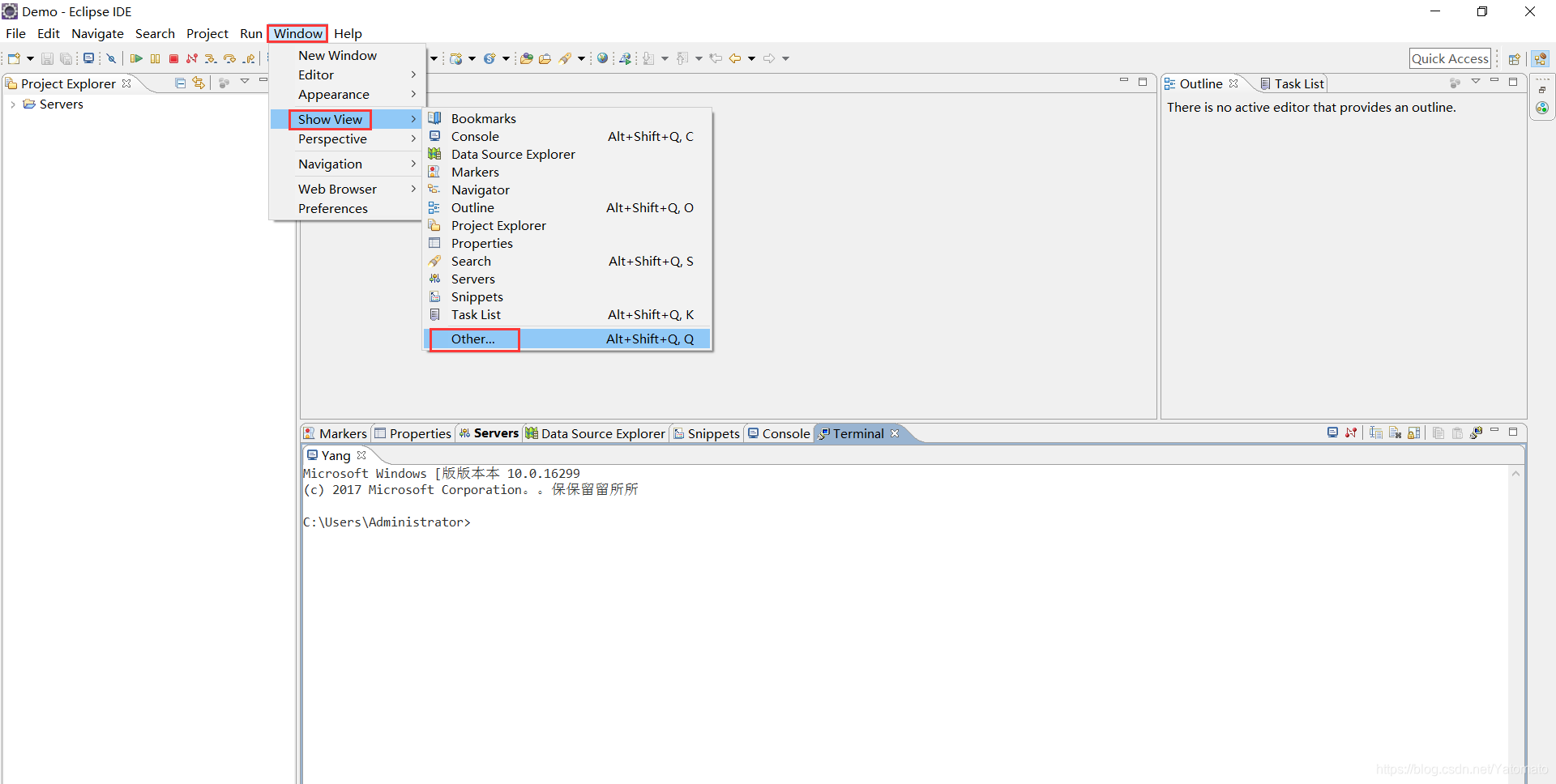Open the Forward history dropdown arrow
This screenshot has width=1556, height=784.
tap(785, 58)
